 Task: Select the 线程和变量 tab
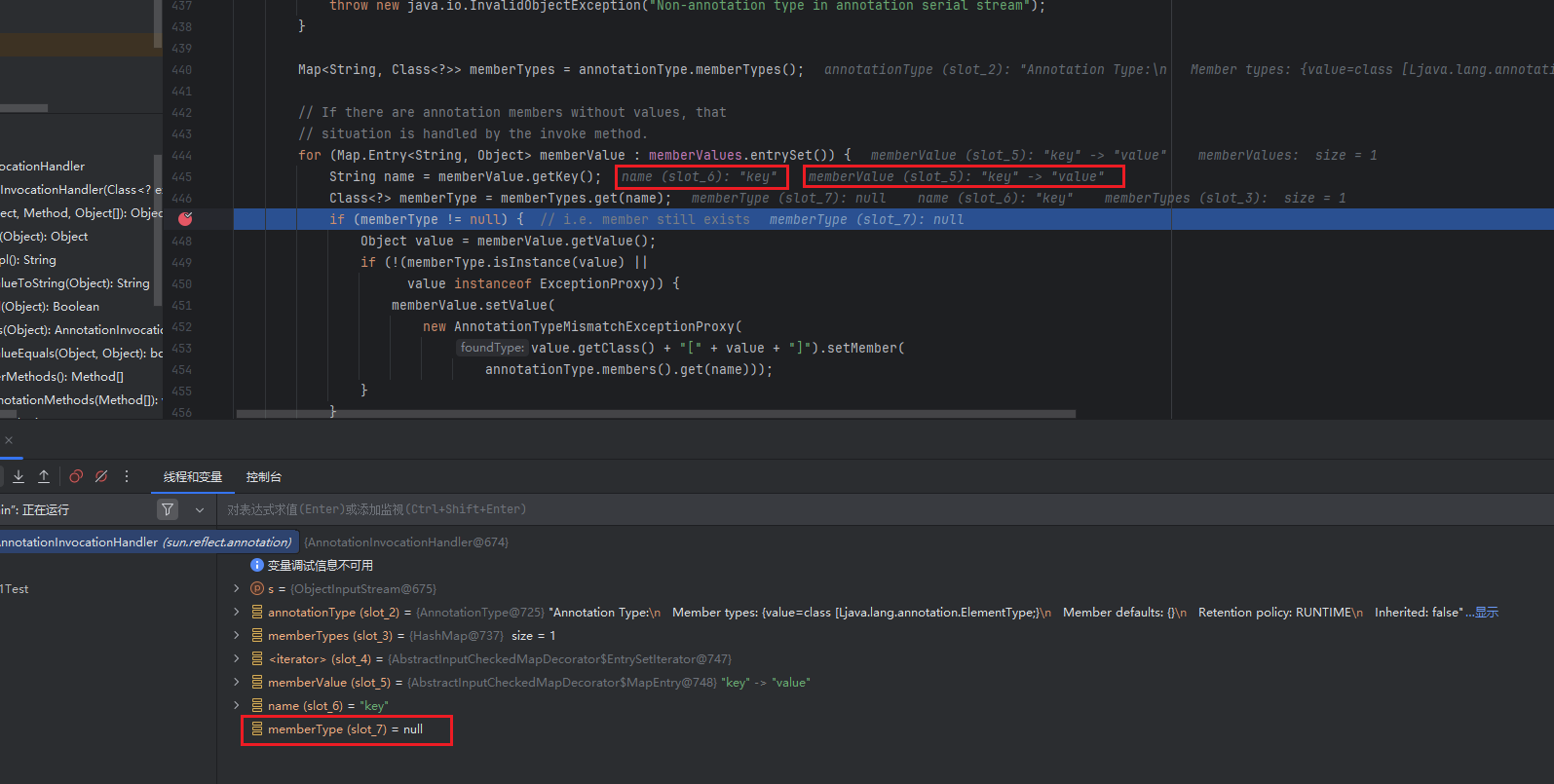pyautogui.click(x=193, y=477)
